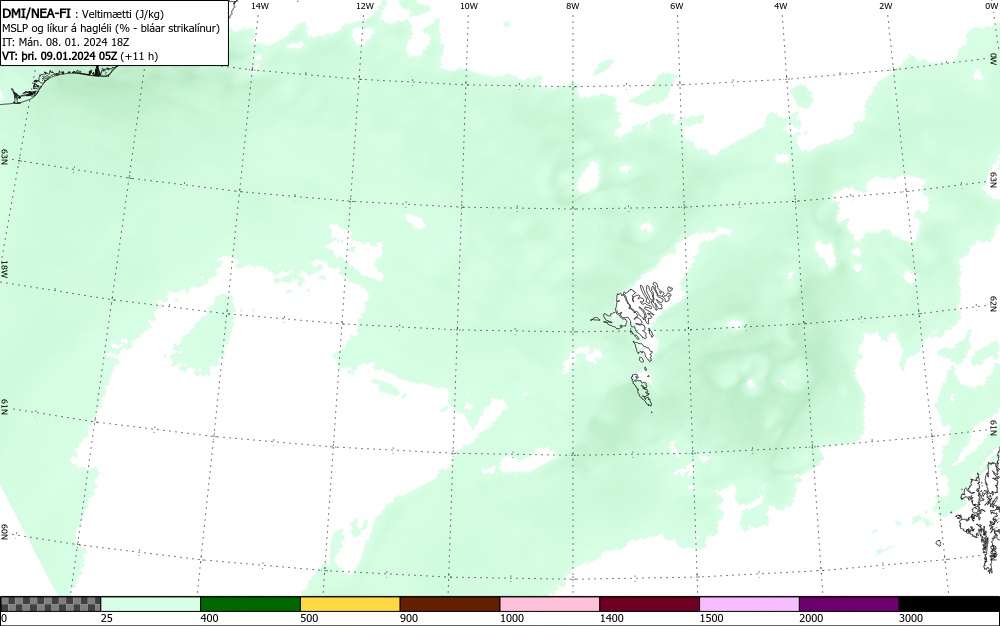This screenshot has width=1000, height=626.
Task: Click the "12W" longitude label
Action: [x=365, y=6]
